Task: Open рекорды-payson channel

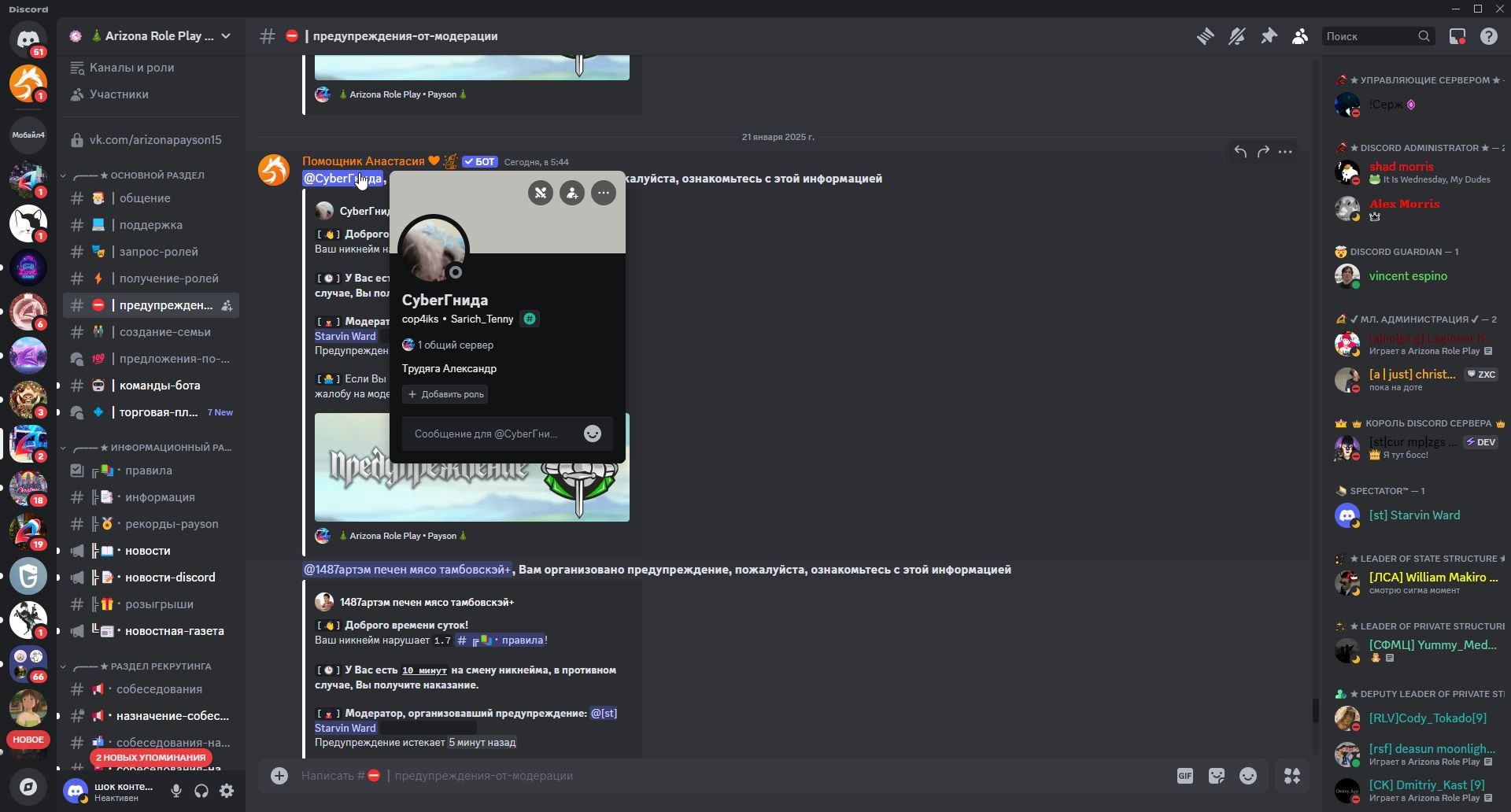Action: pos(150,524)
